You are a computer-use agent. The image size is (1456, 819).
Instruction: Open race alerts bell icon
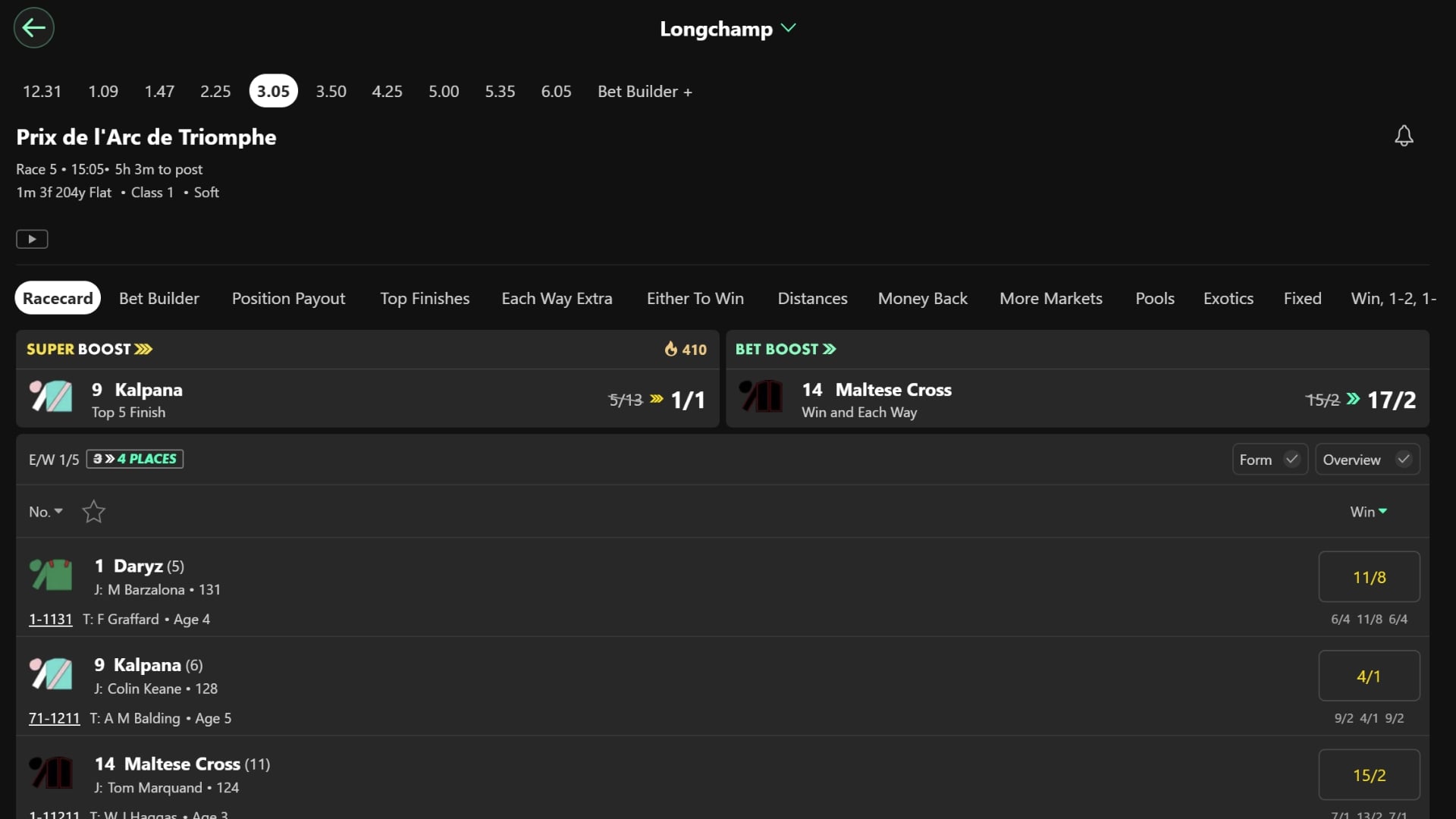click(1404, 136)
